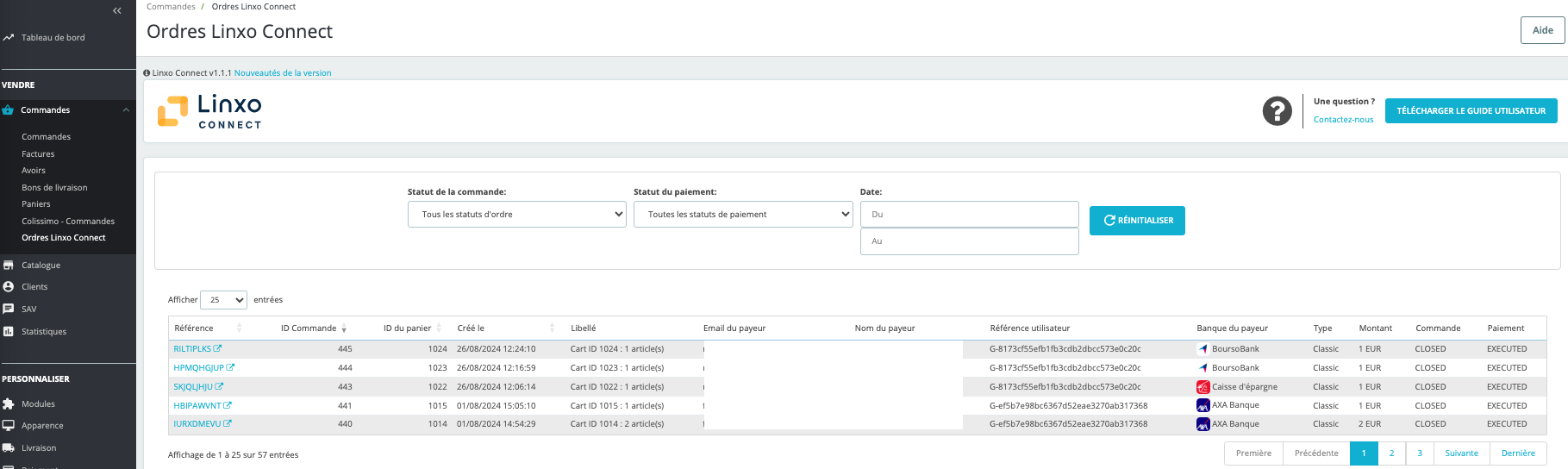Click the Modules puzzle piece icon
The image size is (1568, 469).
click(x=8, y=403)
